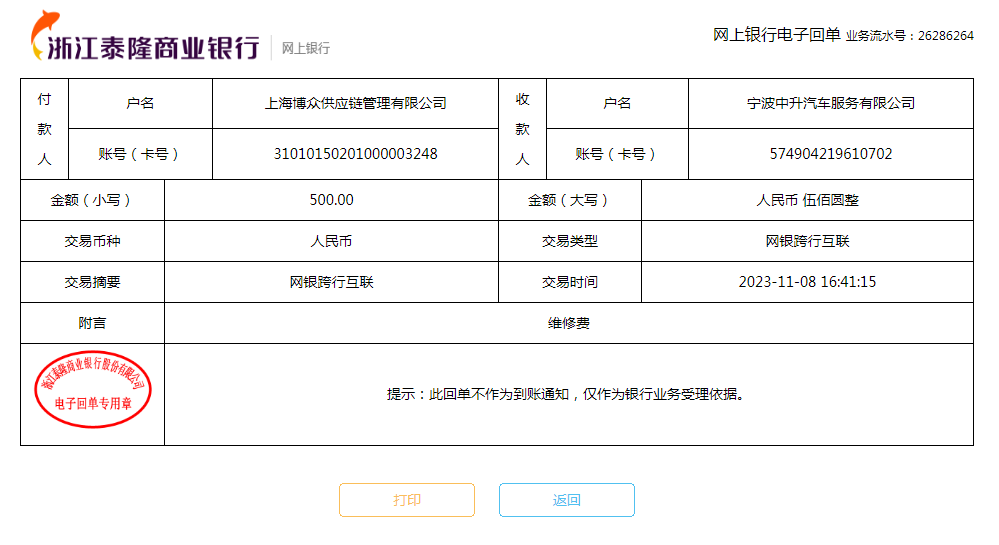Click payee name 宁波中升汽车服务有限公司
This screenshot has width=999, height=545.
pyautogui.click(x=831, y=103)
